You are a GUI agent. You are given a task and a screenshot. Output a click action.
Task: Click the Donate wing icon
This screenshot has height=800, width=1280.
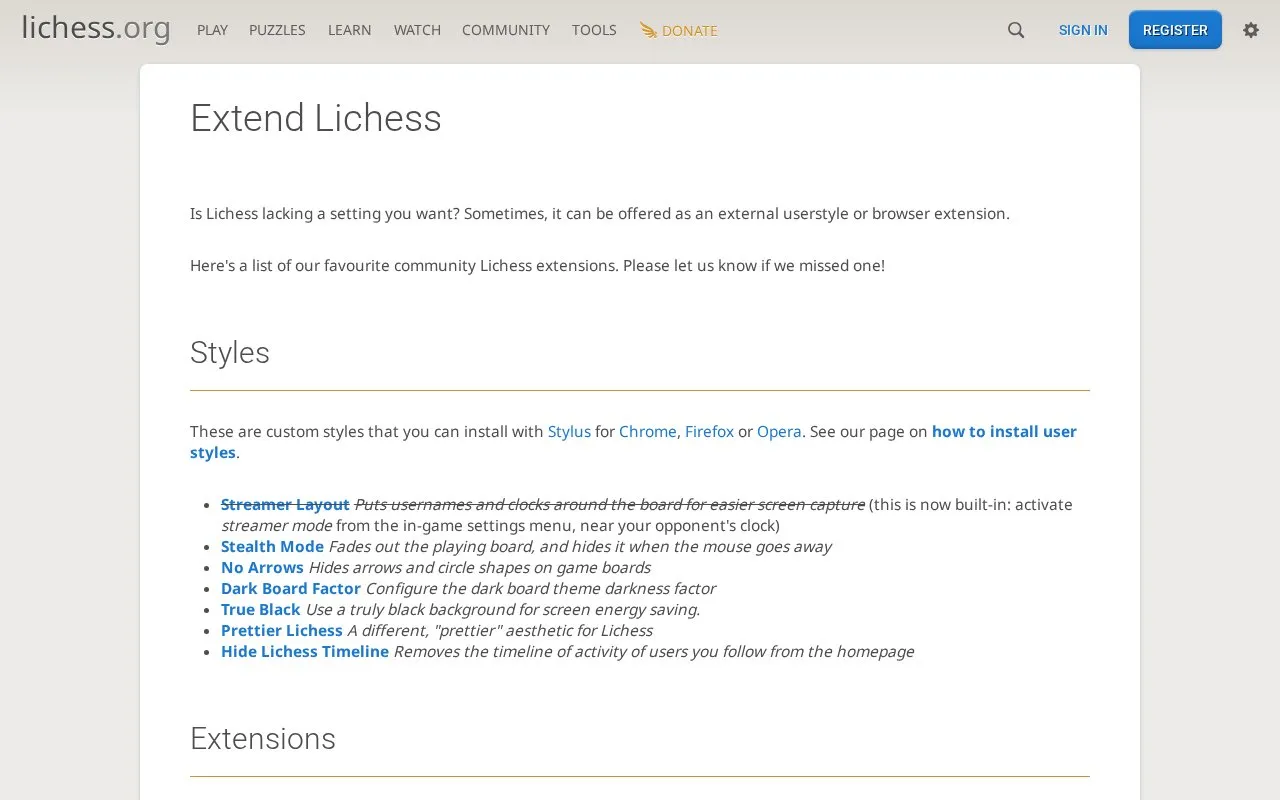[x=648, y=30]
